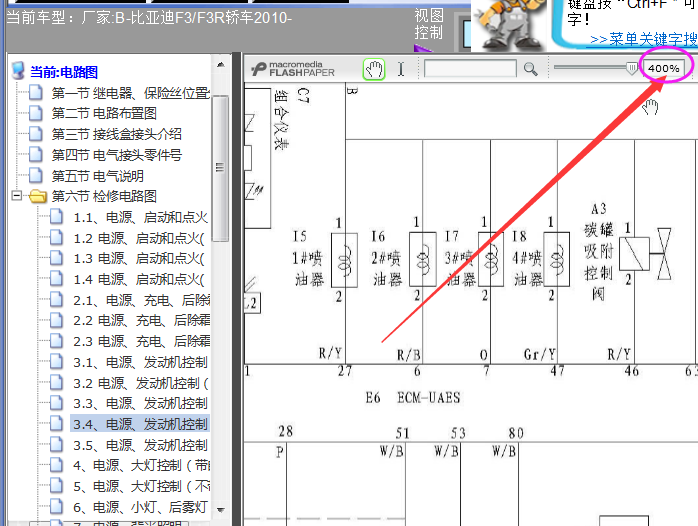This screenshot has width=698, height=526.
Task: Open 1.1、电源、启动和点火 diagram
Action: point(141,217)
